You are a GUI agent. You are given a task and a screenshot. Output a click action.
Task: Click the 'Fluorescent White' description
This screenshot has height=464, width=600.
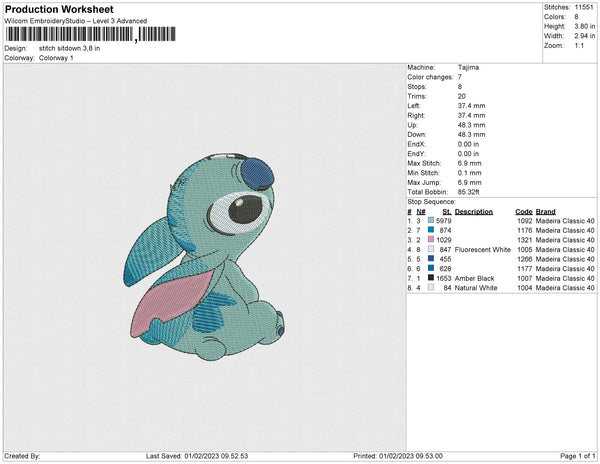(483, 249)
